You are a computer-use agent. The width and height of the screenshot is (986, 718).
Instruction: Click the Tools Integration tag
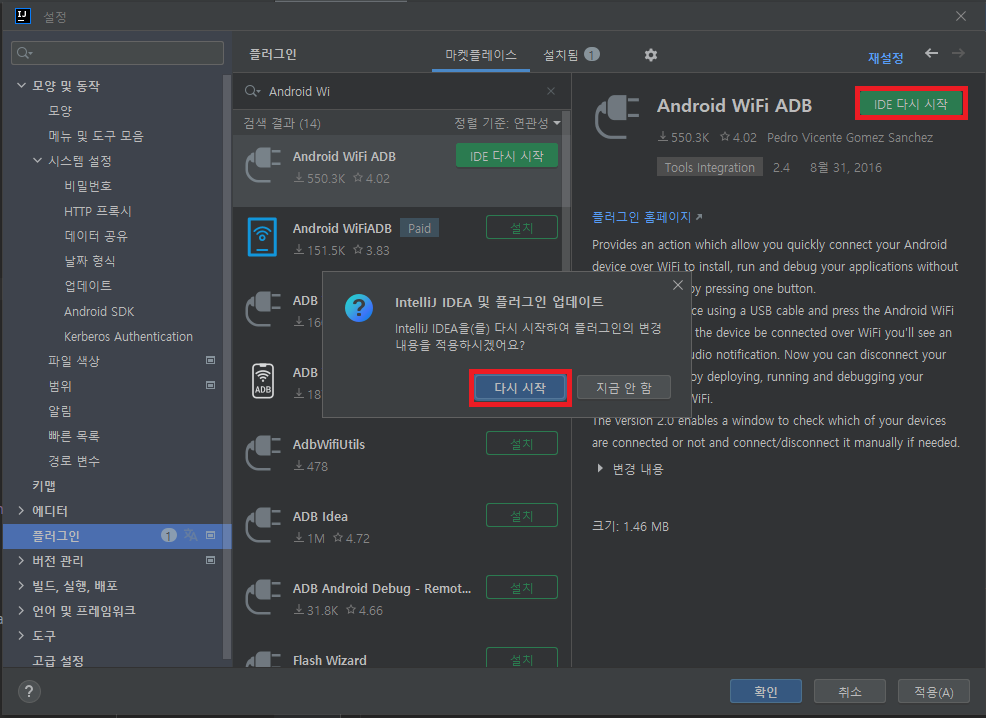[709, 167]
